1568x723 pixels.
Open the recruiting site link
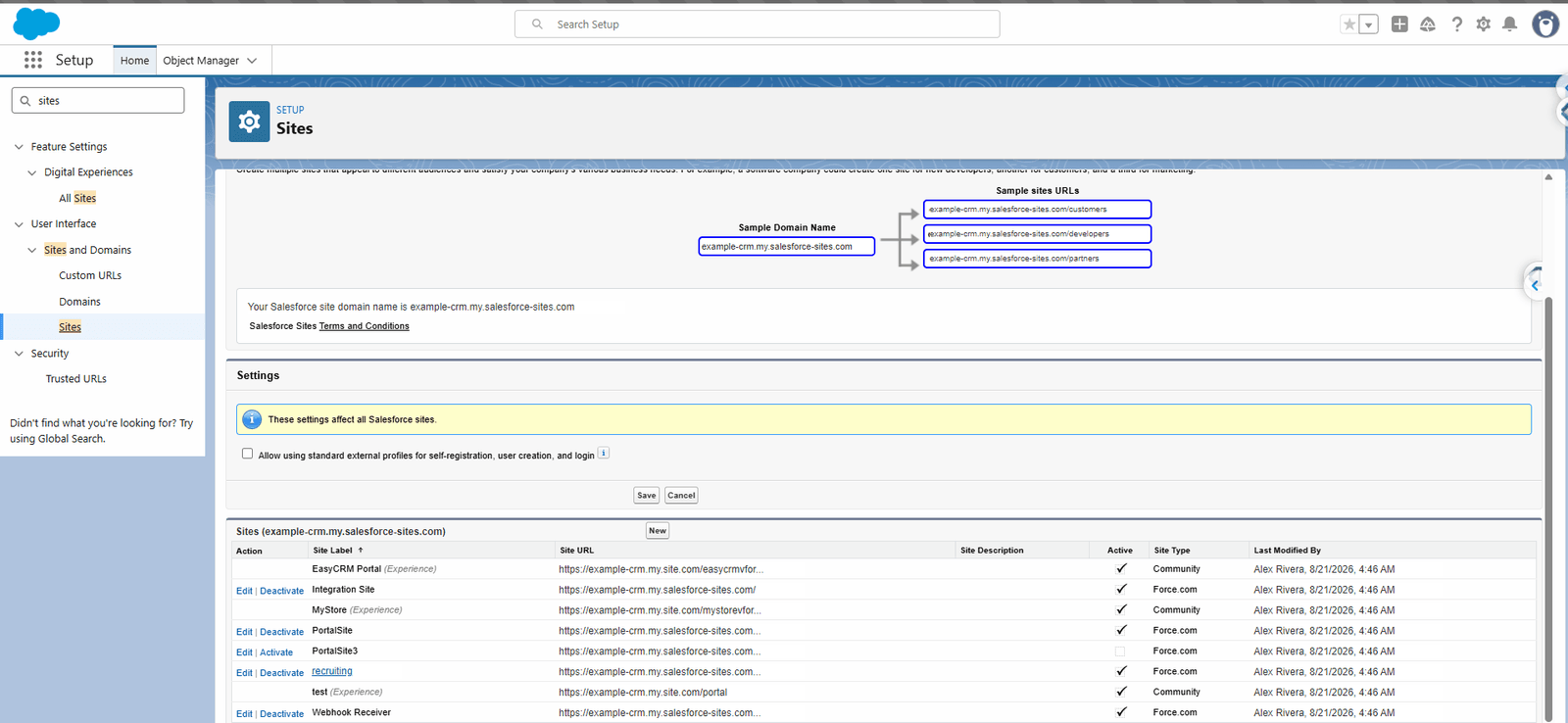pos(332,671)
